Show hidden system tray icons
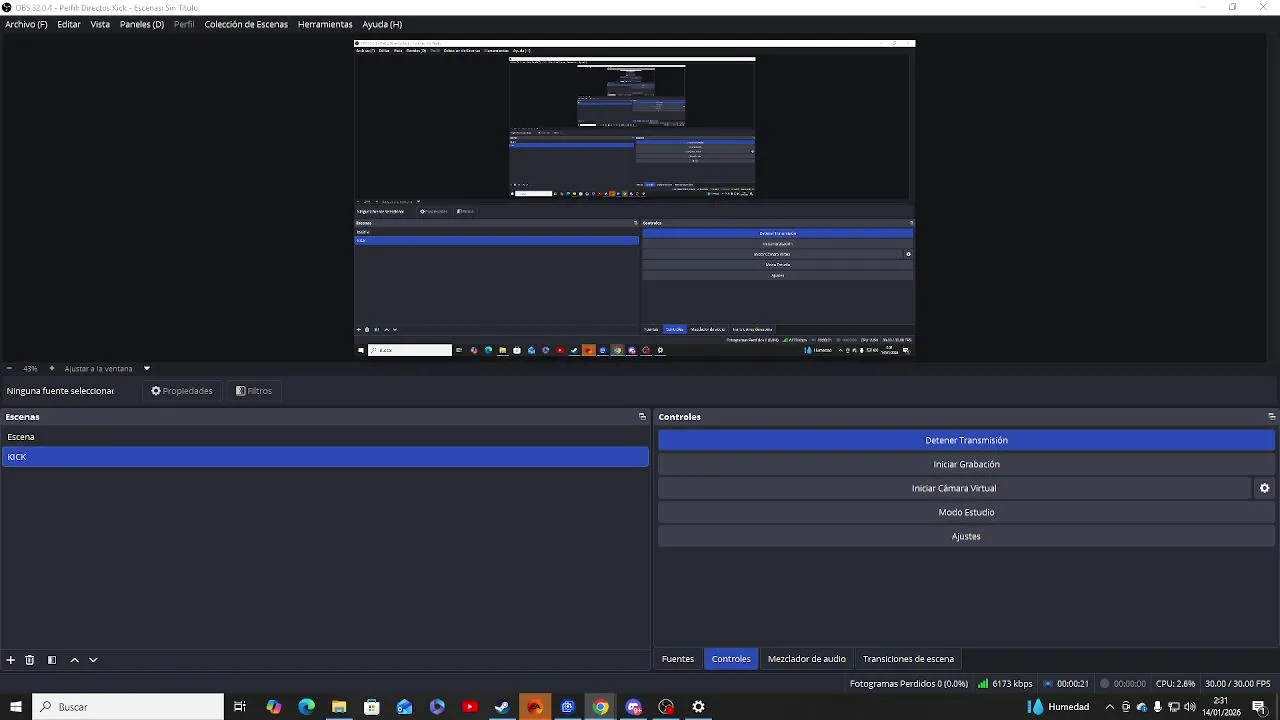Viewport: 1280px width, 720px height. [x=1109, y=707]
